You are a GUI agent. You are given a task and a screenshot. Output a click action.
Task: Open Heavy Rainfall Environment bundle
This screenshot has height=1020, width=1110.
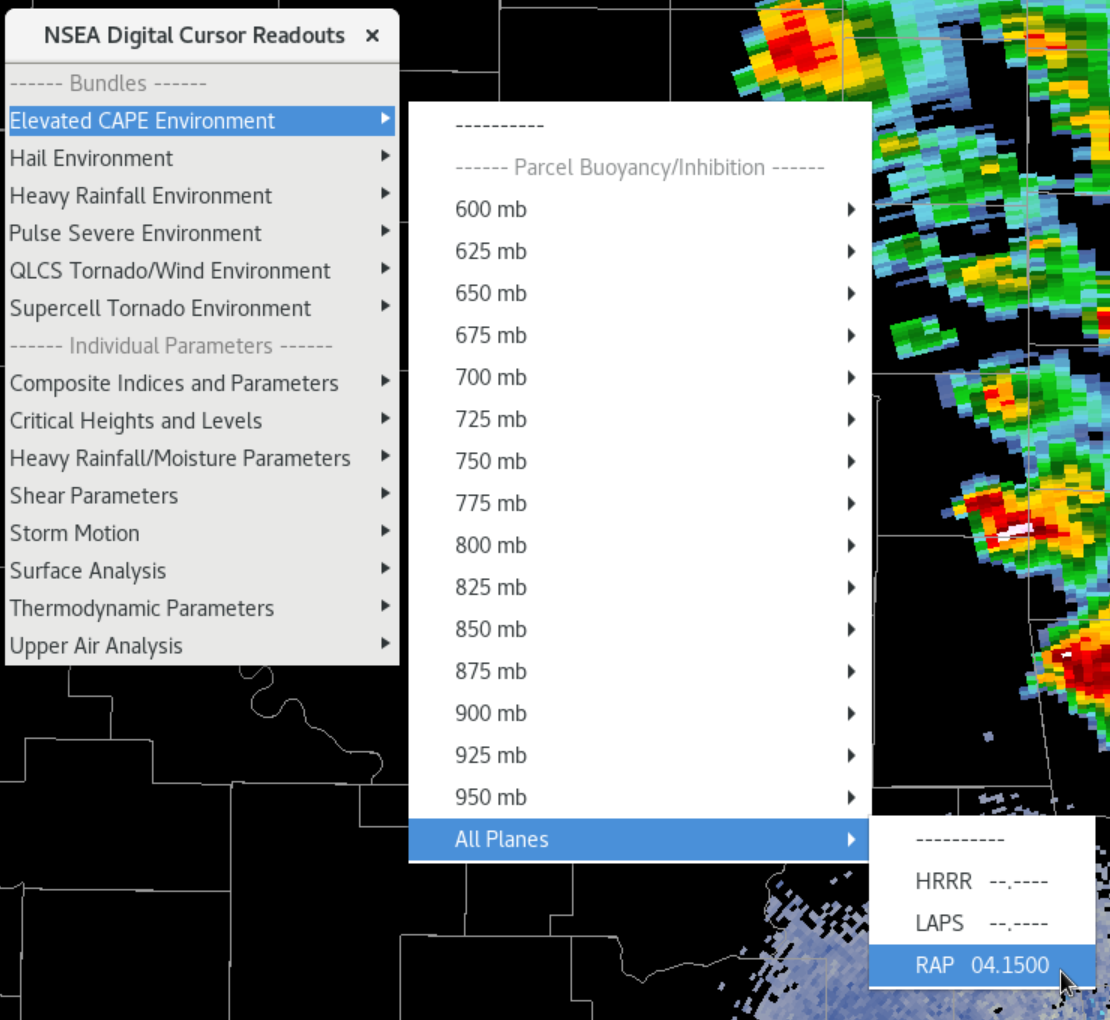tap(202, 195)
